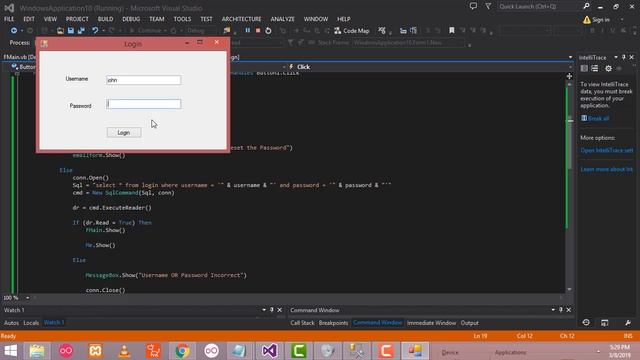Screen dimensions: 640x360
Task: Focus the Password field in Login window
Action: pos(143,104)
